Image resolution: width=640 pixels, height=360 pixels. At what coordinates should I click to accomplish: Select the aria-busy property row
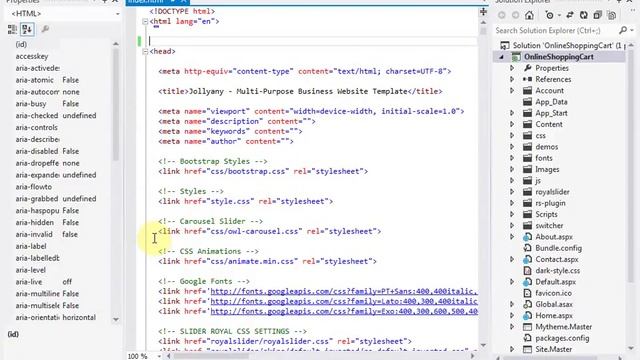(x=60, y=104)
